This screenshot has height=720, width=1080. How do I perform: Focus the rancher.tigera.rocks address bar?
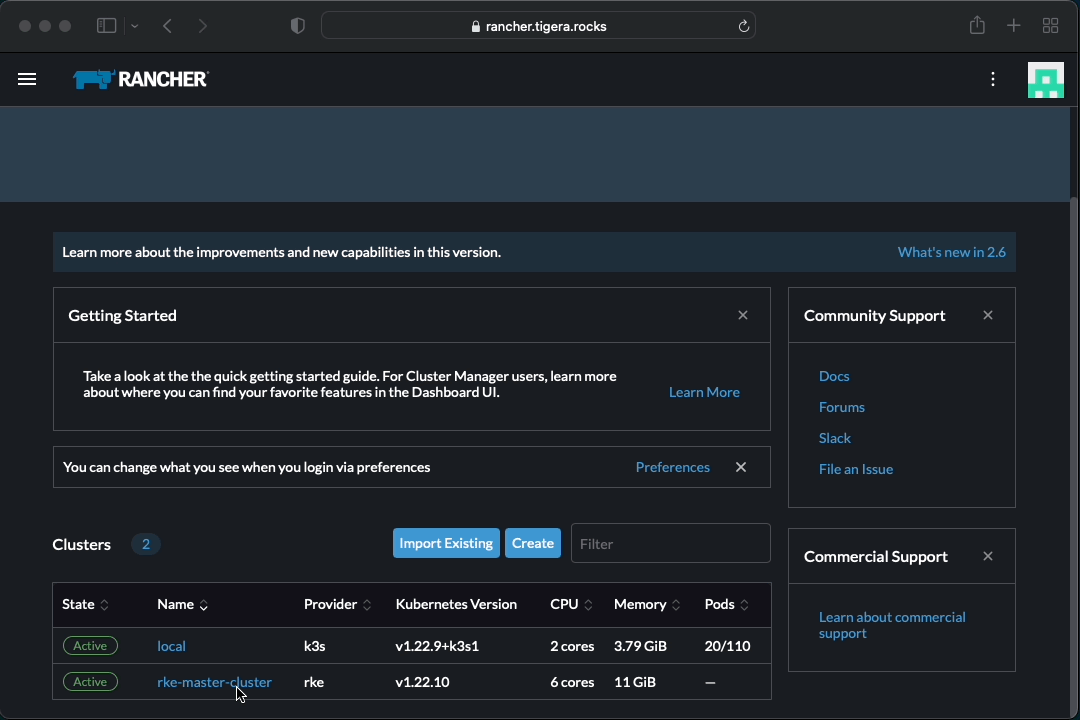(538, 26)
